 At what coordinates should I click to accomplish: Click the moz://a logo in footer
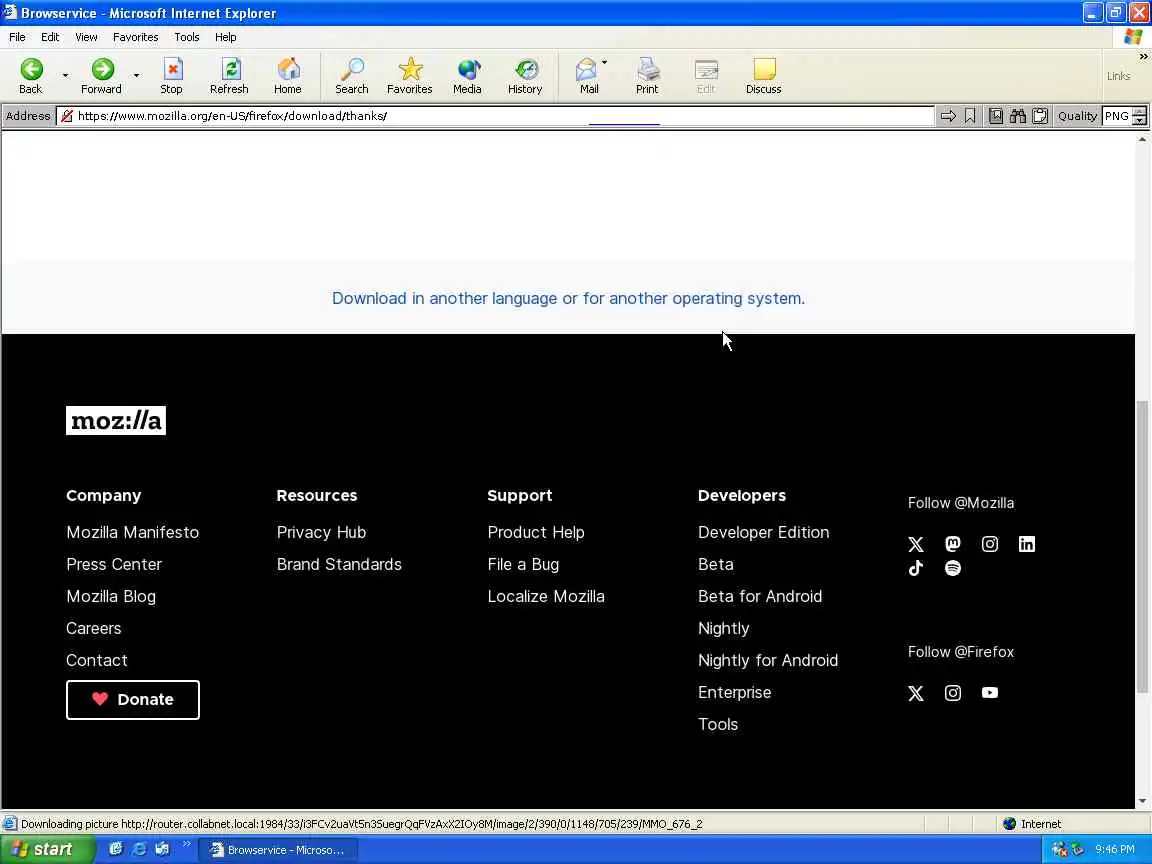coord(116,420)
